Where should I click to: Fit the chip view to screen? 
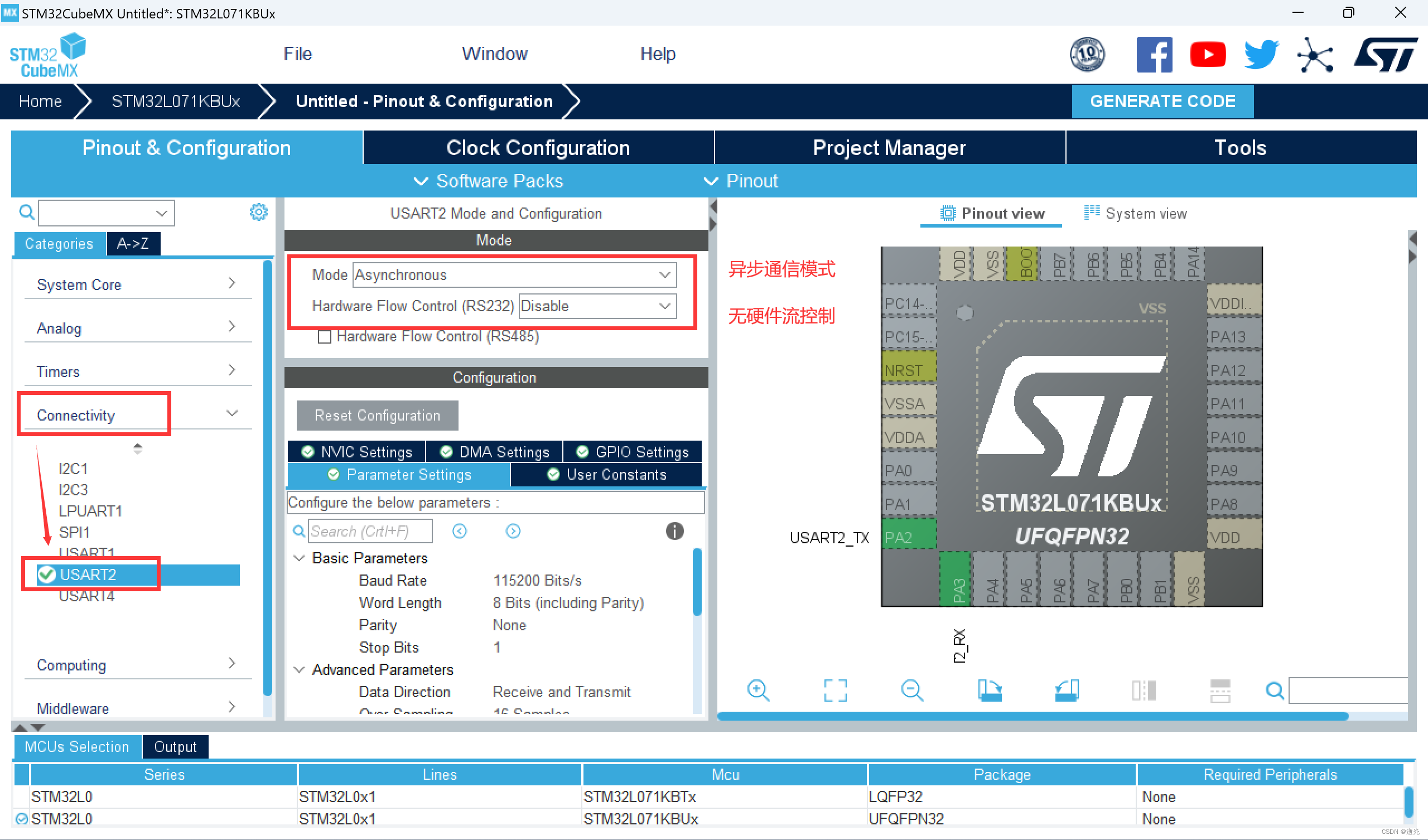click(x=834, y=691)
